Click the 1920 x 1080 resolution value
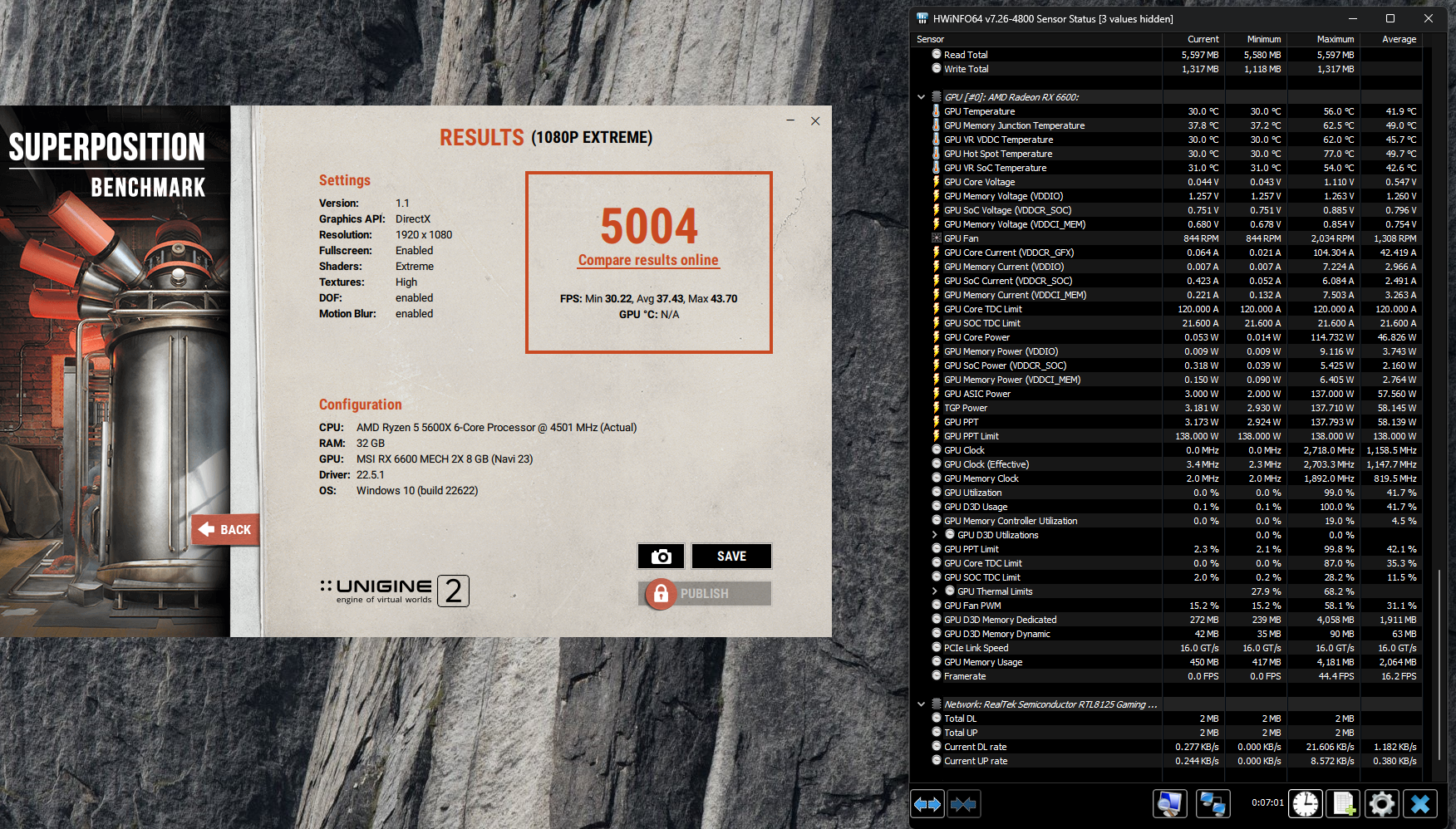Viewport: 1456px width, 829px height. click(x=424, y=234)
